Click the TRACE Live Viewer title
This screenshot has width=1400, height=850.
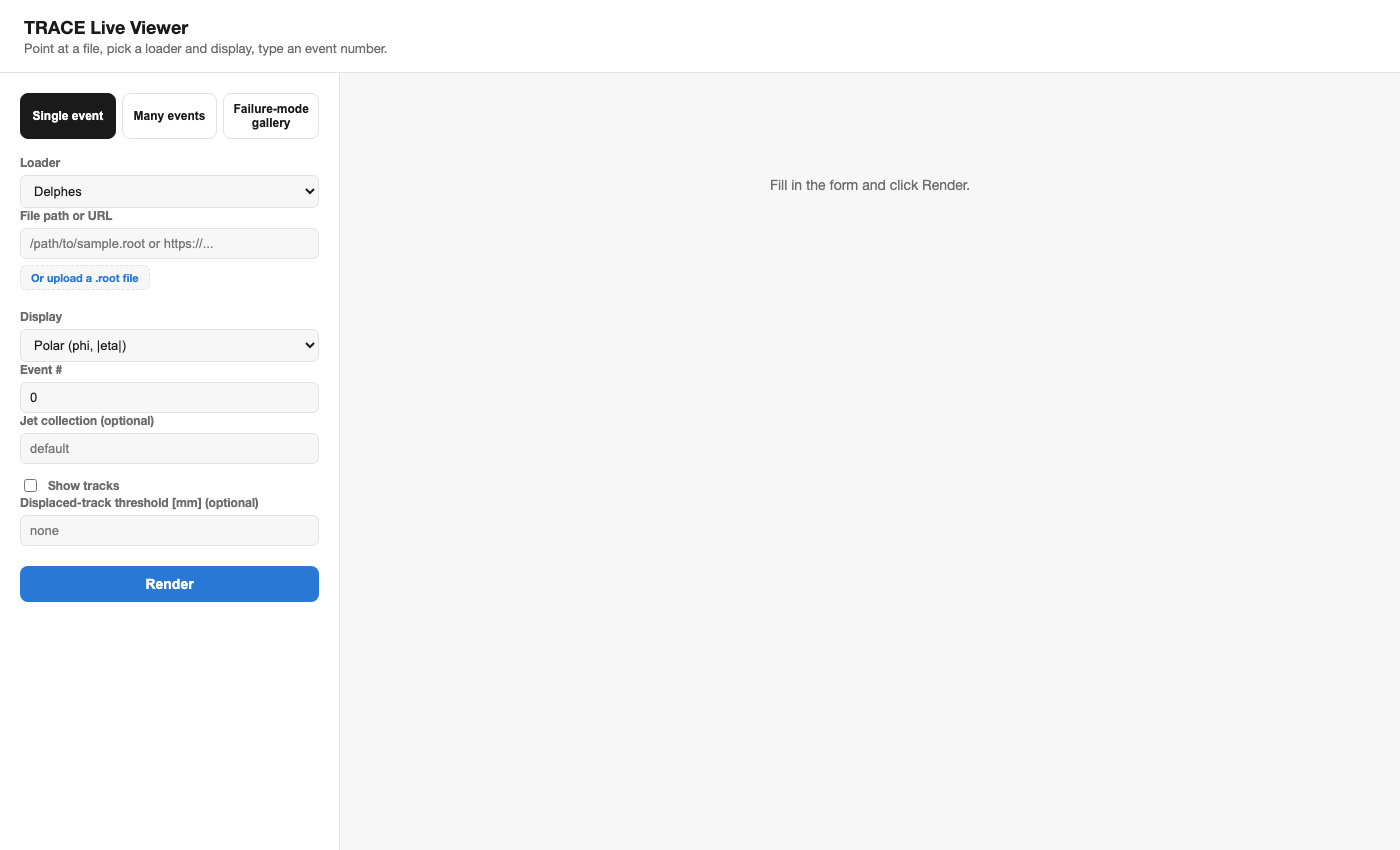click(x=106, y=28)
